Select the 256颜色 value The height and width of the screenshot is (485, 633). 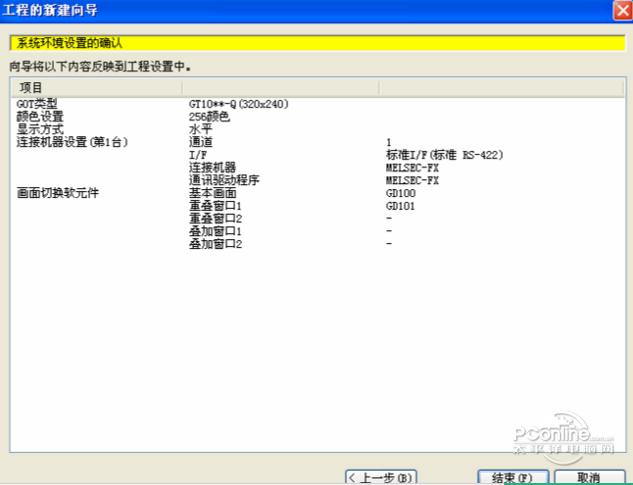click(209, 117)
